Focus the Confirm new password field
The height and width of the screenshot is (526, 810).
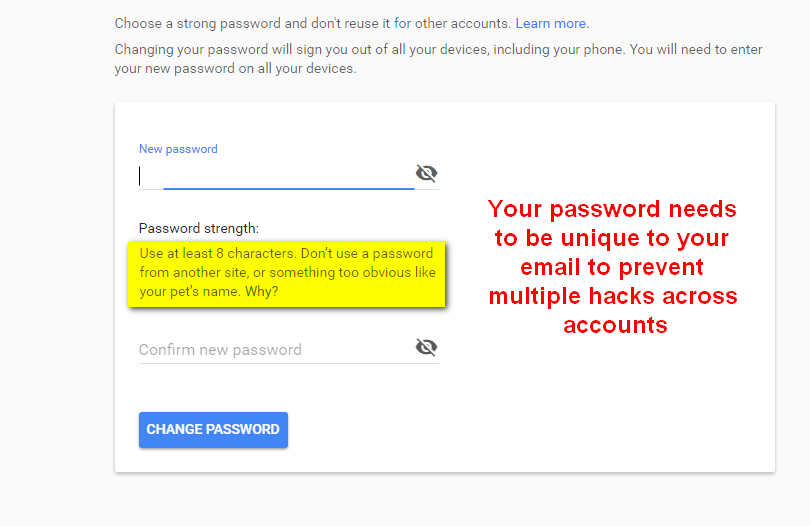click(x=276, y=350)
